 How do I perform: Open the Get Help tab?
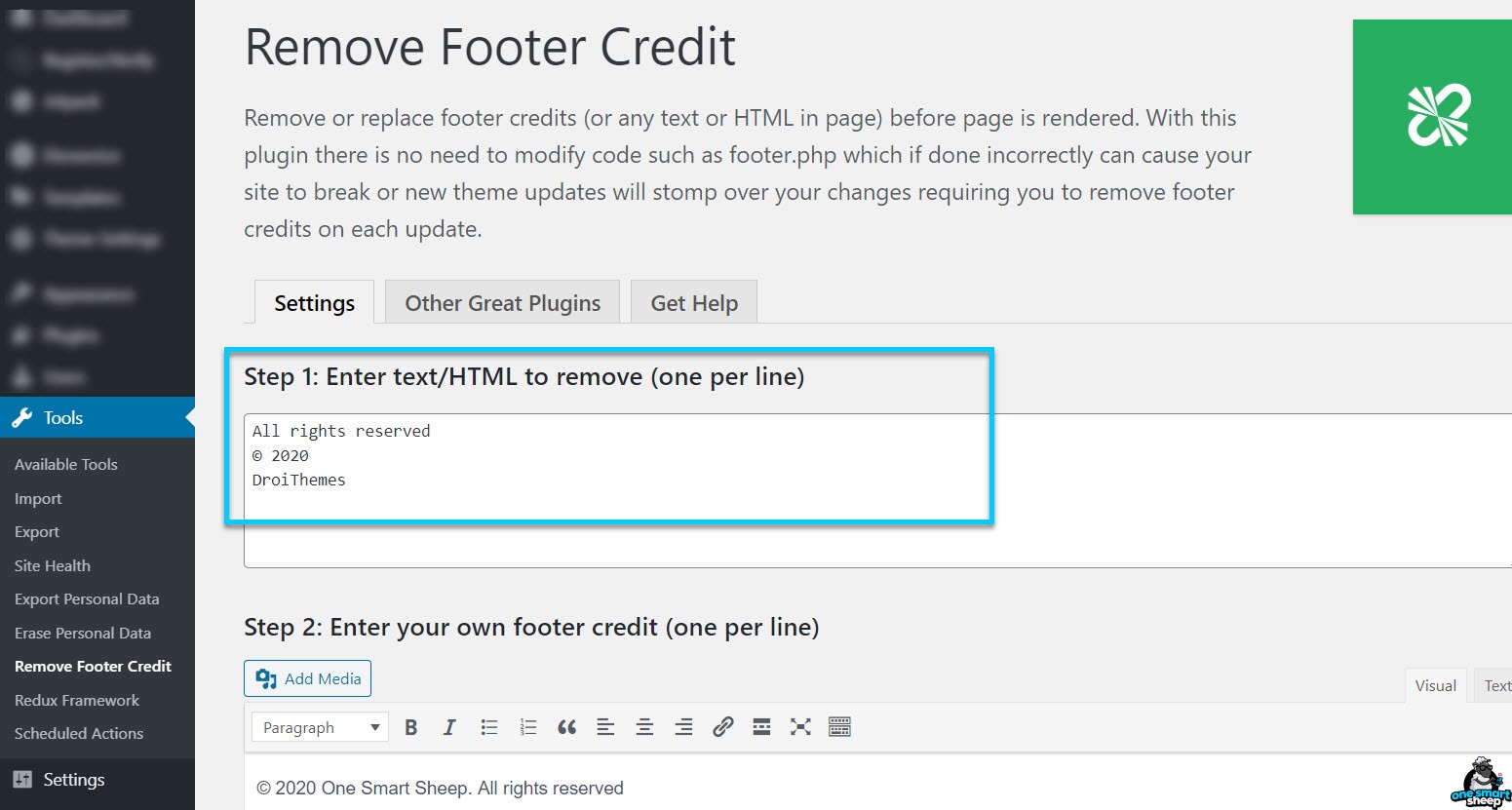point(693,302)
